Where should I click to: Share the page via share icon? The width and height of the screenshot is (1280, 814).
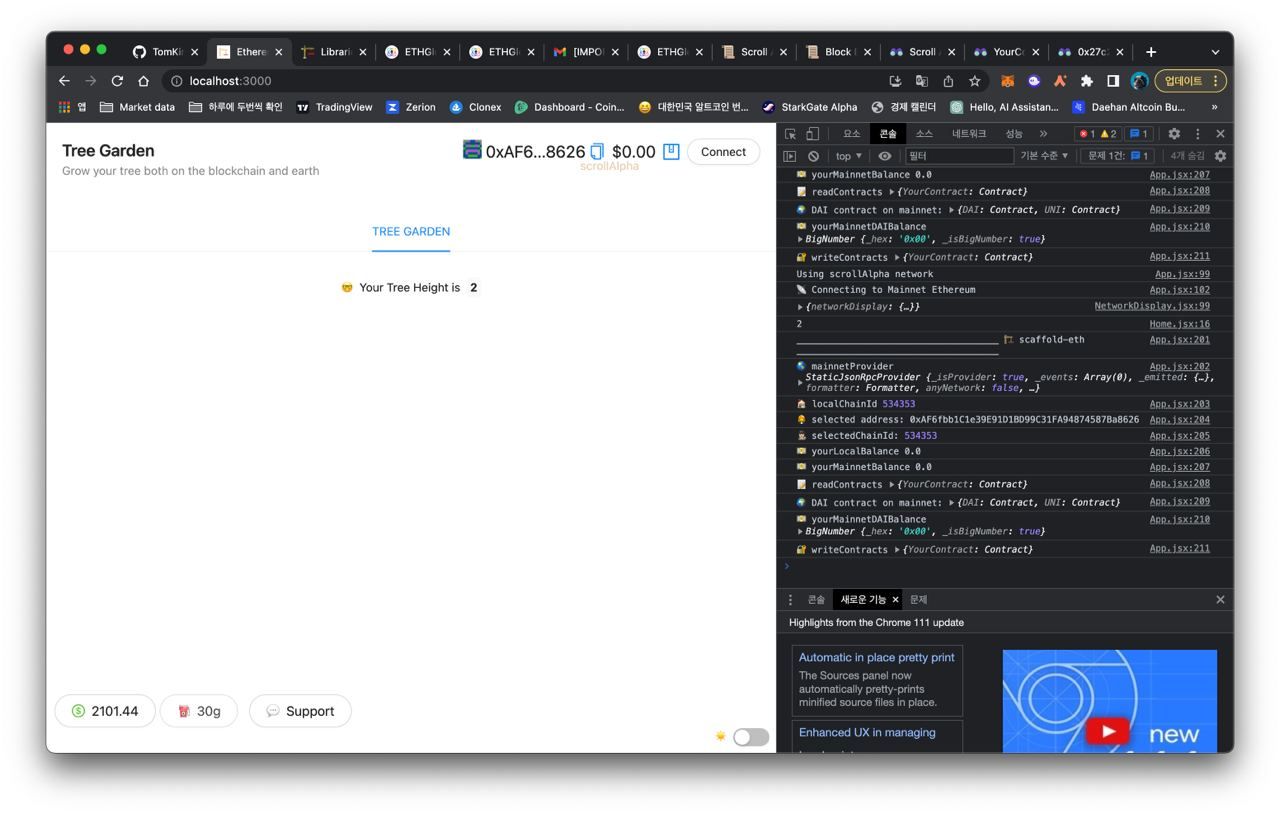948,81
